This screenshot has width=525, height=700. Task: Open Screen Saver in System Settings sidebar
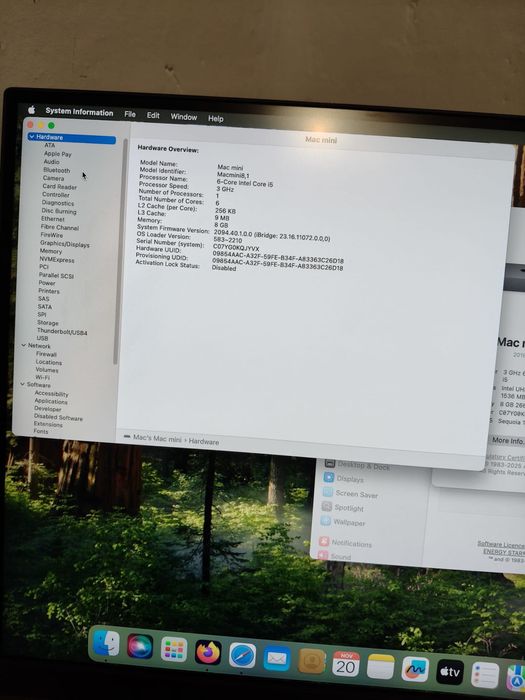pos(350,493)
